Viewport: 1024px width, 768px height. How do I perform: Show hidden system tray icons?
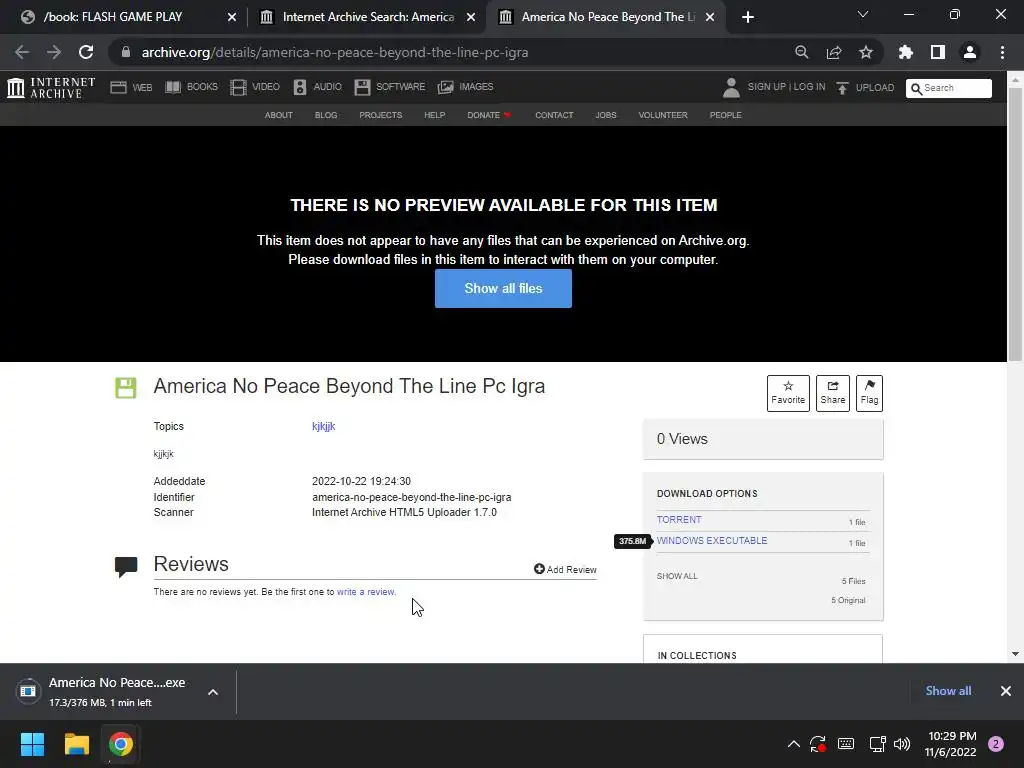pyautogui.click(x=793, y=744)
